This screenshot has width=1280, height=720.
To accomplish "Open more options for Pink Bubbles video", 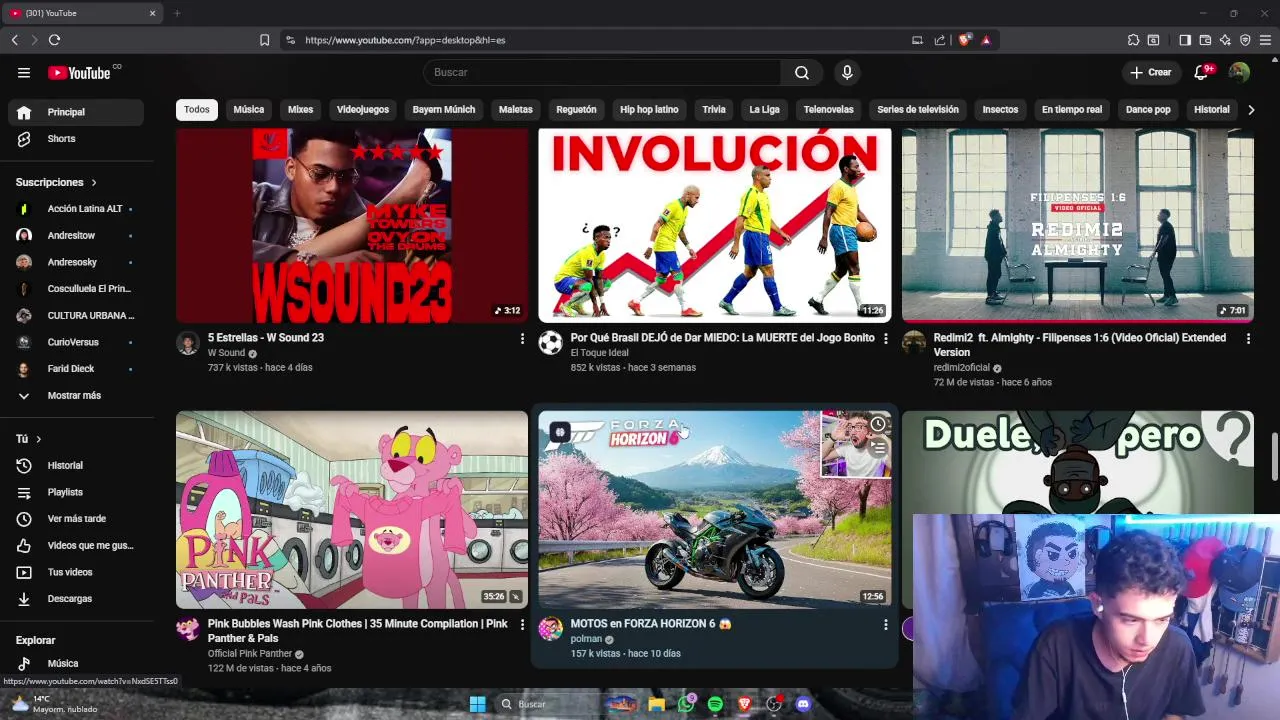I will 522,625.
